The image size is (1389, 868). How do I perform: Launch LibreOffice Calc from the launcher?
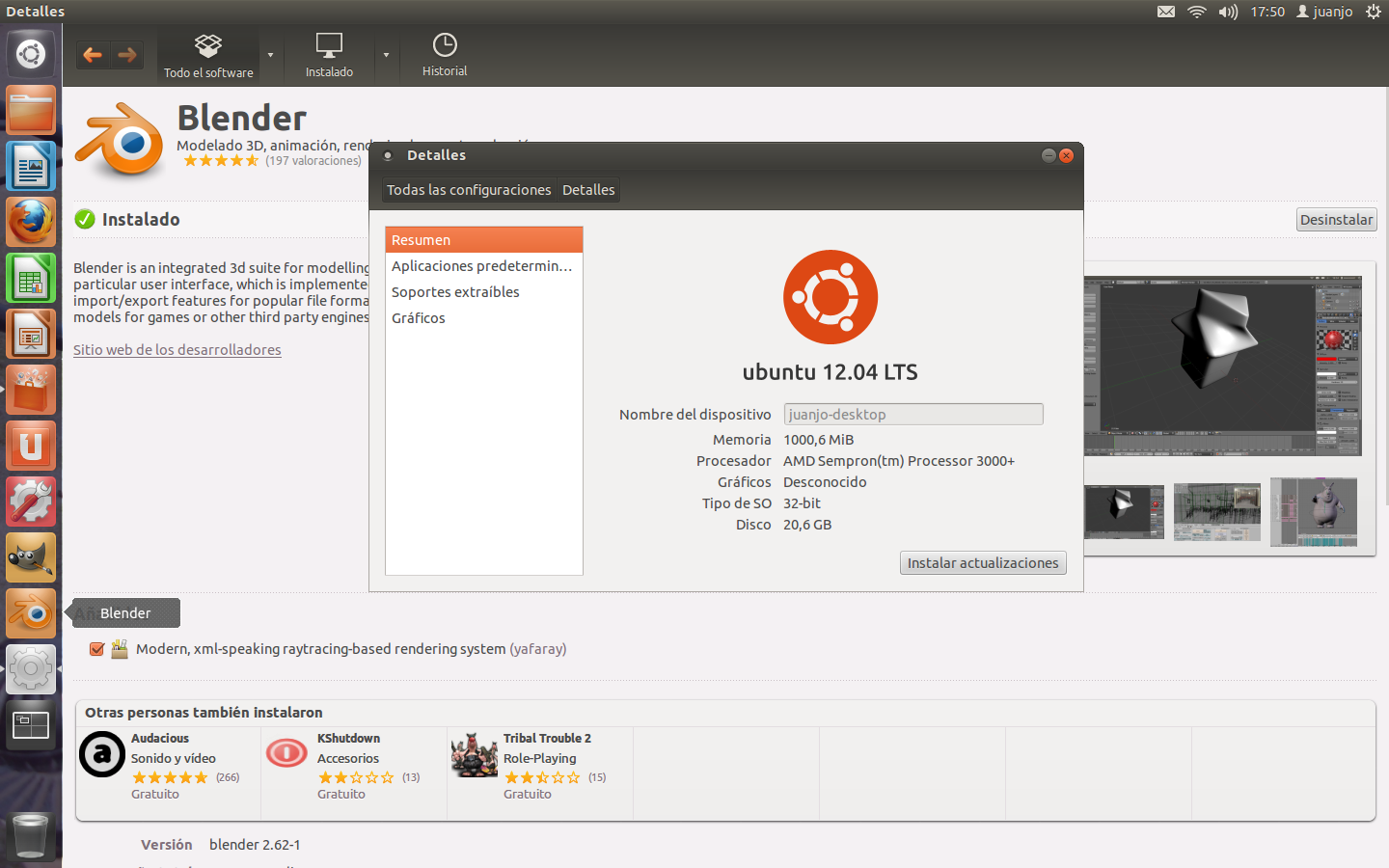tap(31, 278)
